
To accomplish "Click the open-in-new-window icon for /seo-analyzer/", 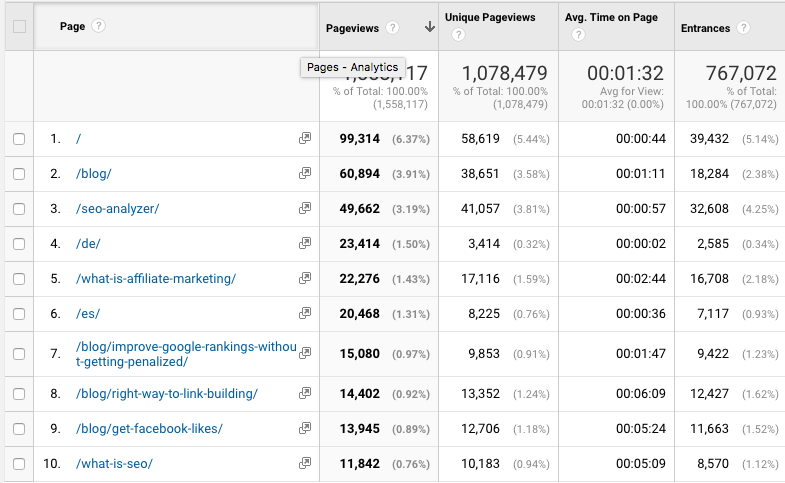I will tap(305, 208).
